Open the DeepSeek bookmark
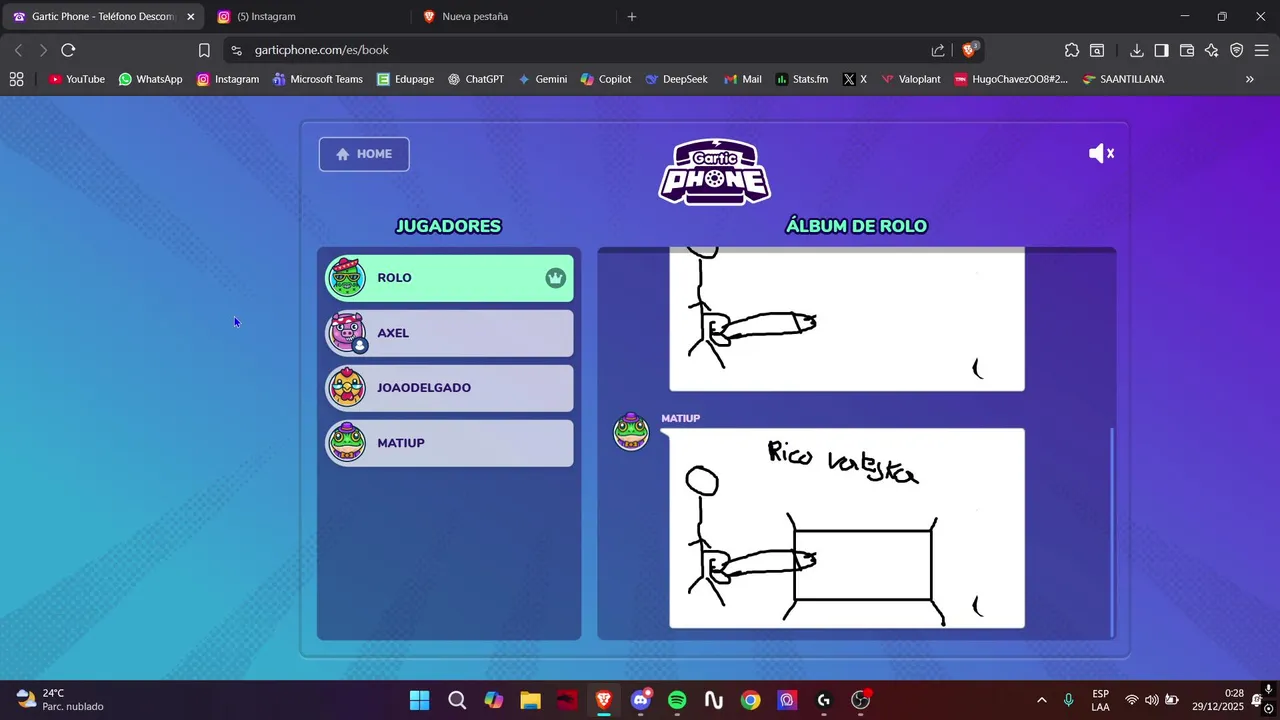 click(x=676, y=79)
